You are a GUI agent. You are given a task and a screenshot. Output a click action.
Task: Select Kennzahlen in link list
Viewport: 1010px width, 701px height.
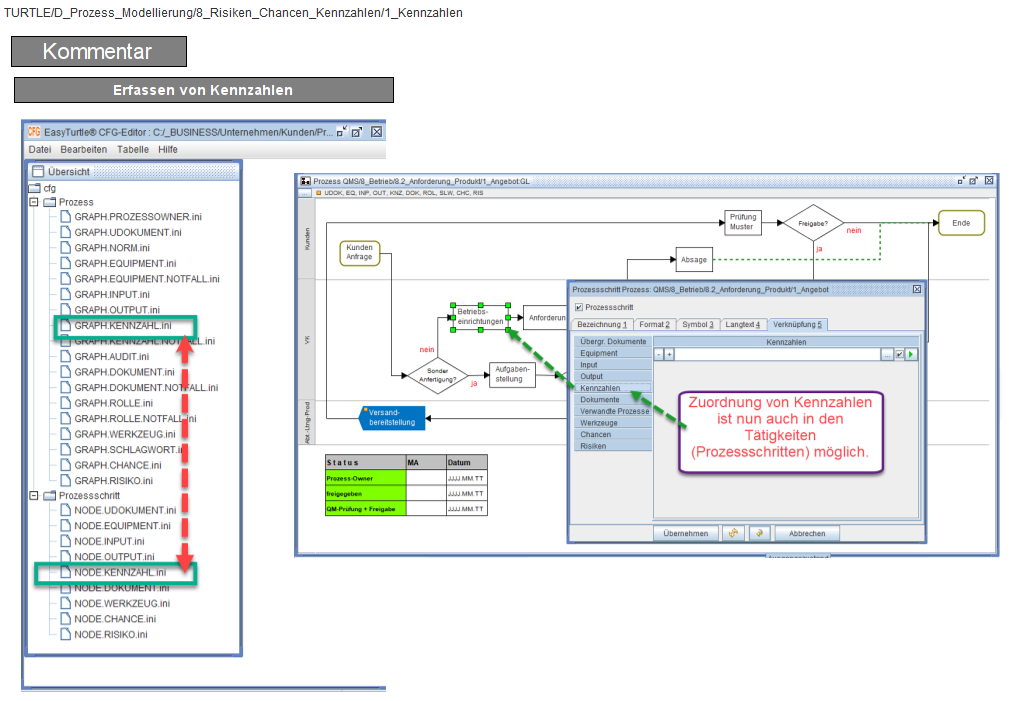(x=613, y=388)
